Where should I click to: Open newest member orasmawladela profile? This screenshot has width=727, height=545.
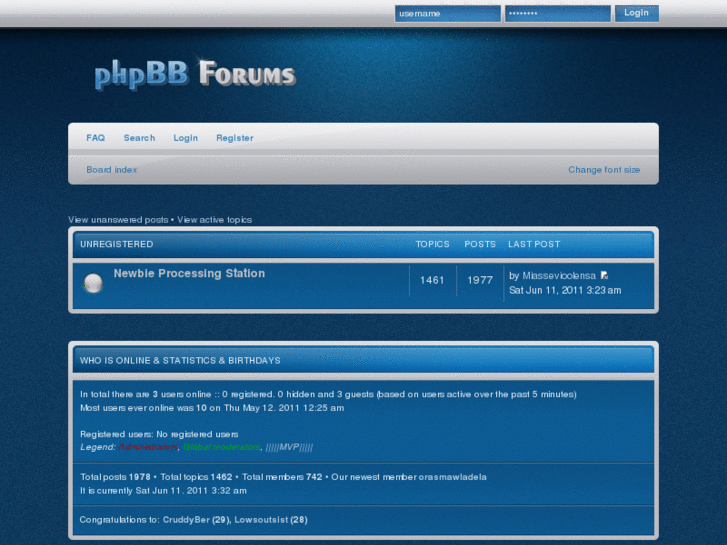tap(453, 477)
